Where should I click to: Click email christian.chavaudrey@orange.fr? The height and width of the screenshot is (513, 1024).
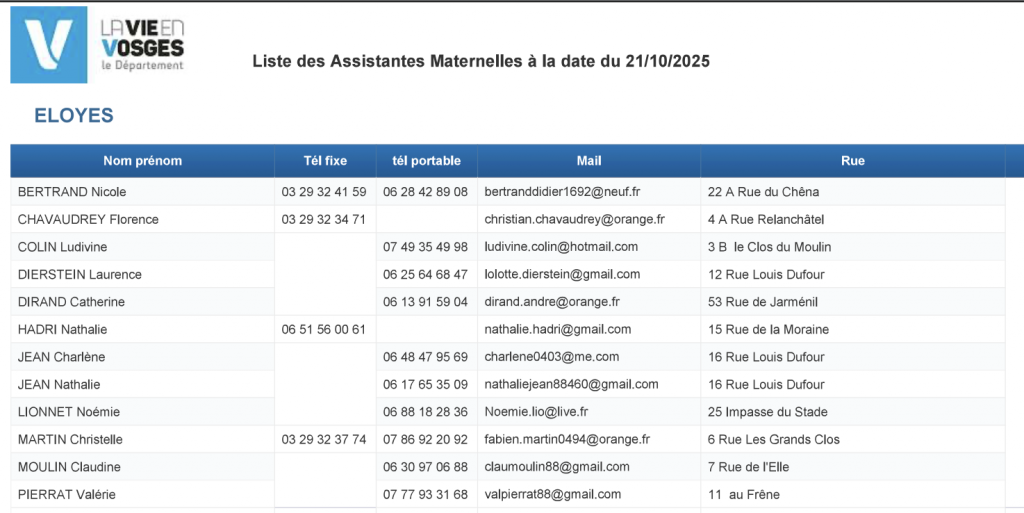(x=574, y=219)
